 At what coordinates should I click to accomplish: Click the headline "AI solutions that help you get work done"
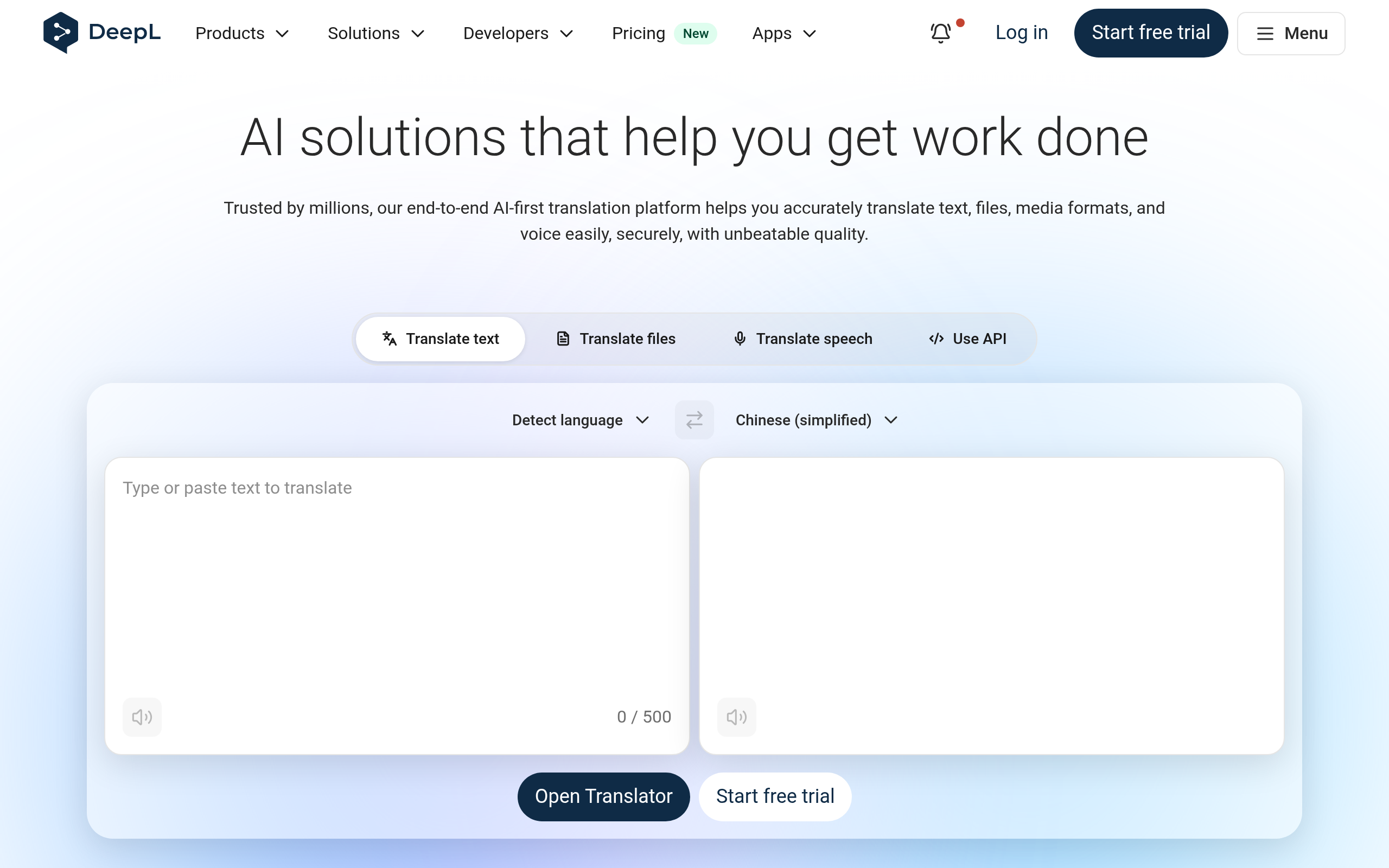(x=694, y=138)
